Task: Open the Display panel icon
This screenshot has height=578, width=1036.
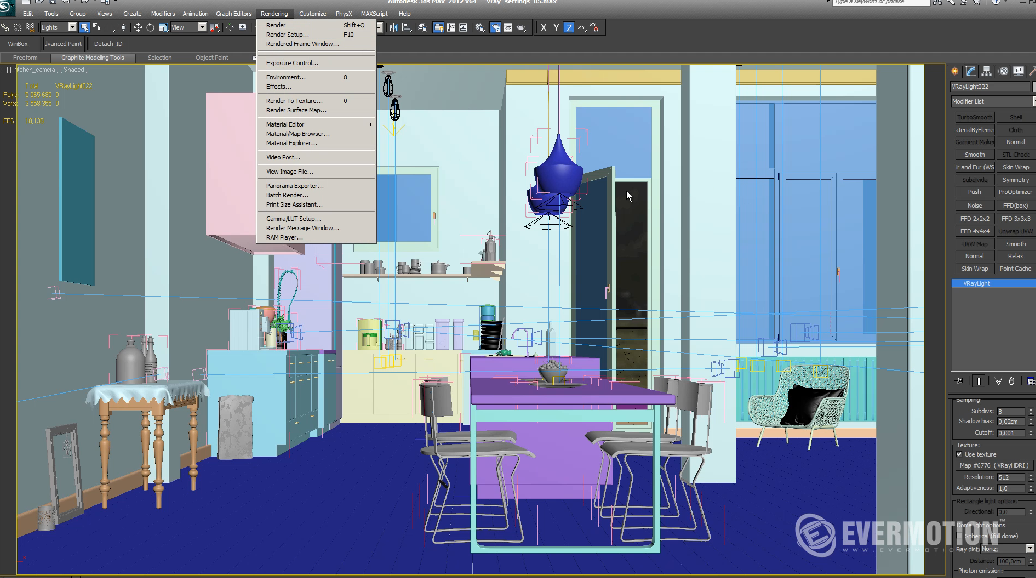Action: coord(1019,71)
